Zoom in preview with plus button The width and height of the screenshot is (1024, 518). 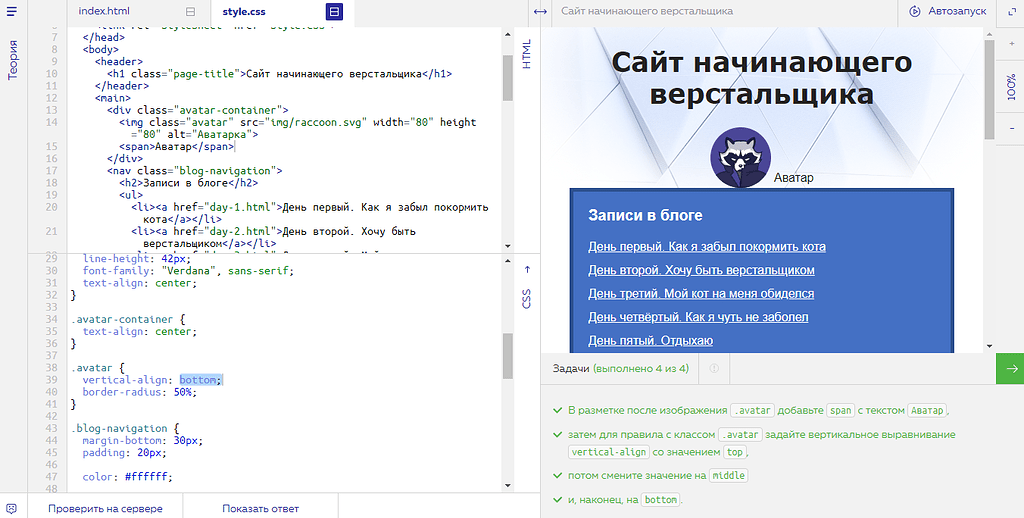pyautogui.click(x=1010, y=42)
